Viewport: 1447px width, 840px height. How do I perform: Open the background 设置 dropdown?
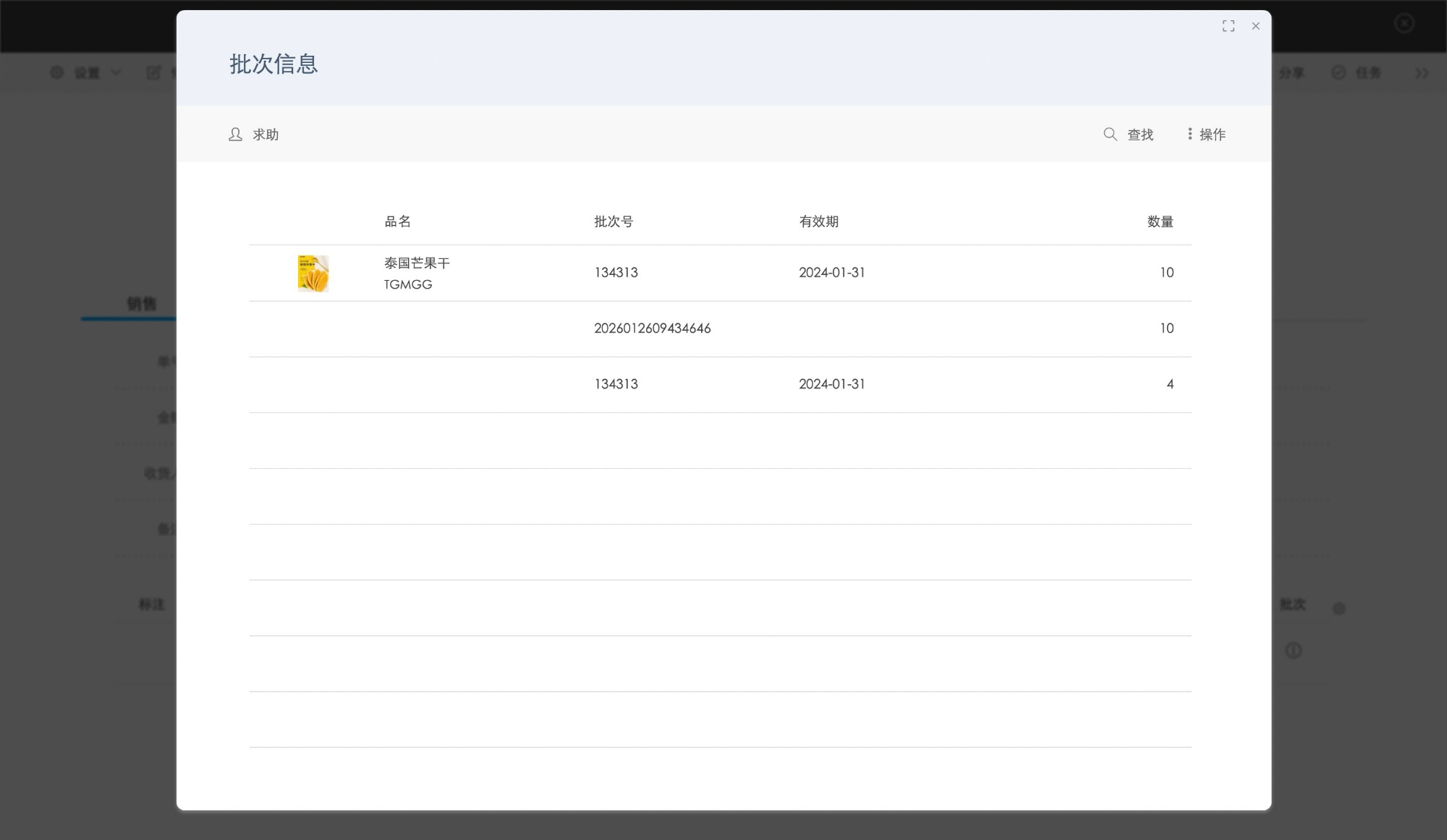pos(86,73)
